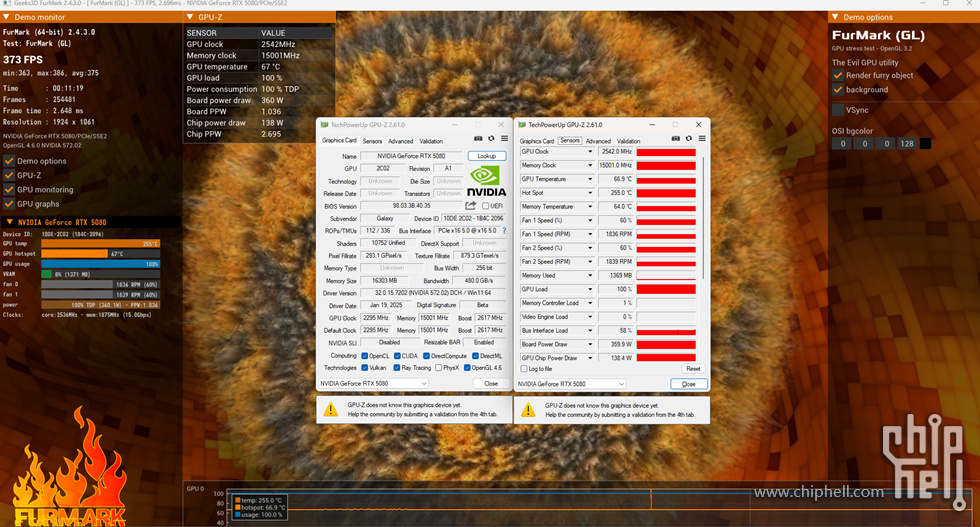
Task: Toggle the GPU graphs checkbox
Action: [x=9, y=204]
